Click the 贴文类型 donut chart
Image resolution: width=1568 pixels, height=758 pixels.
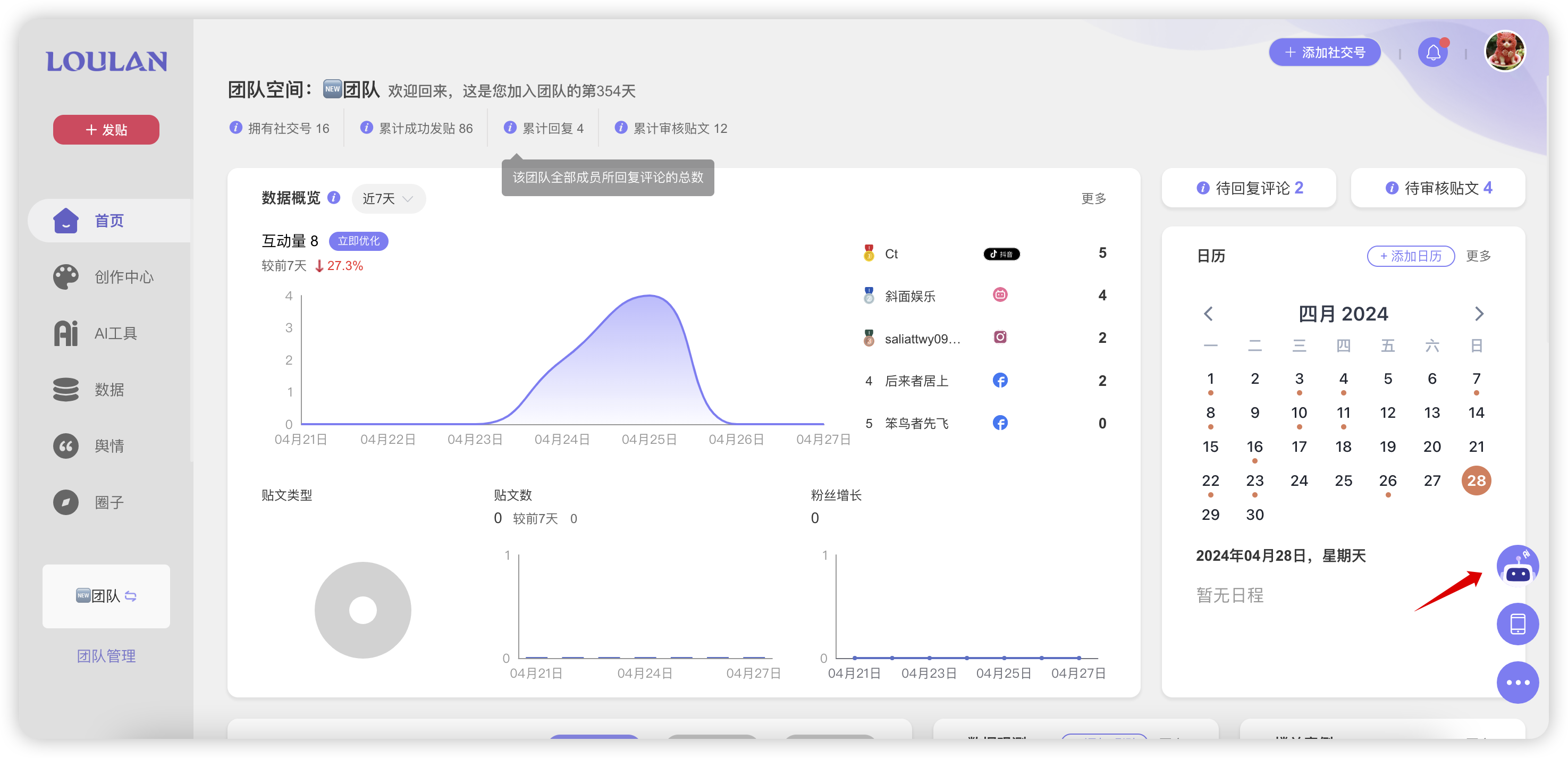363,610
